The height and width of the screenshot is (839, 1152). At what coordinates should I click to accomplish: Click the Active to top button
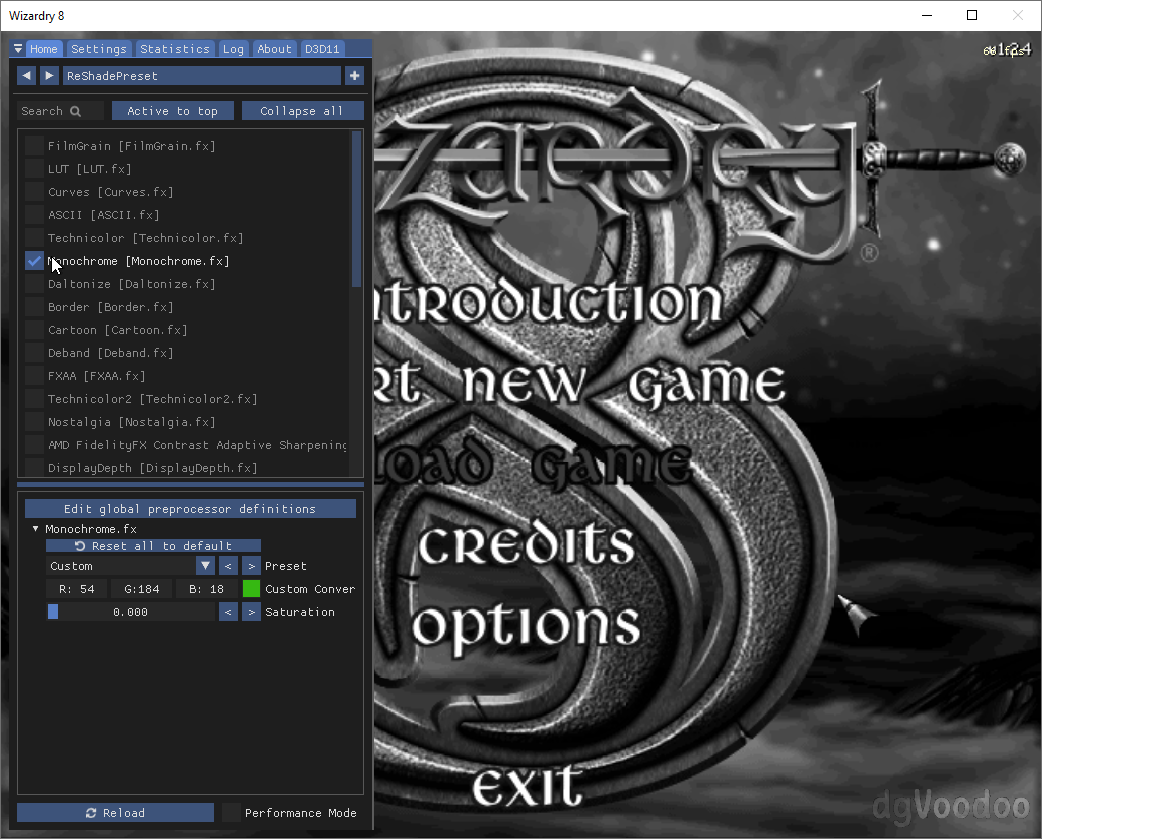(x=173, y=111)
